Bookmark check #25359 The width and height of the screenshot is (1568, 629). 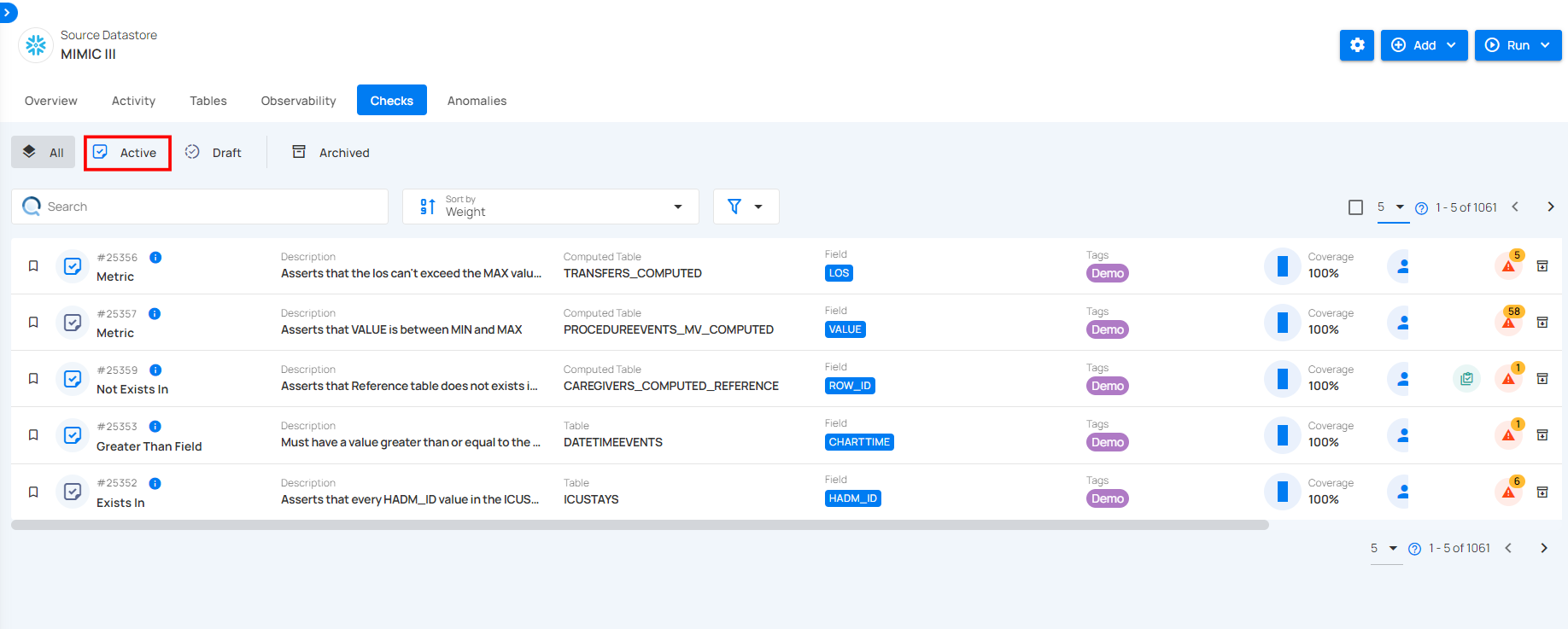coord(33,379)
